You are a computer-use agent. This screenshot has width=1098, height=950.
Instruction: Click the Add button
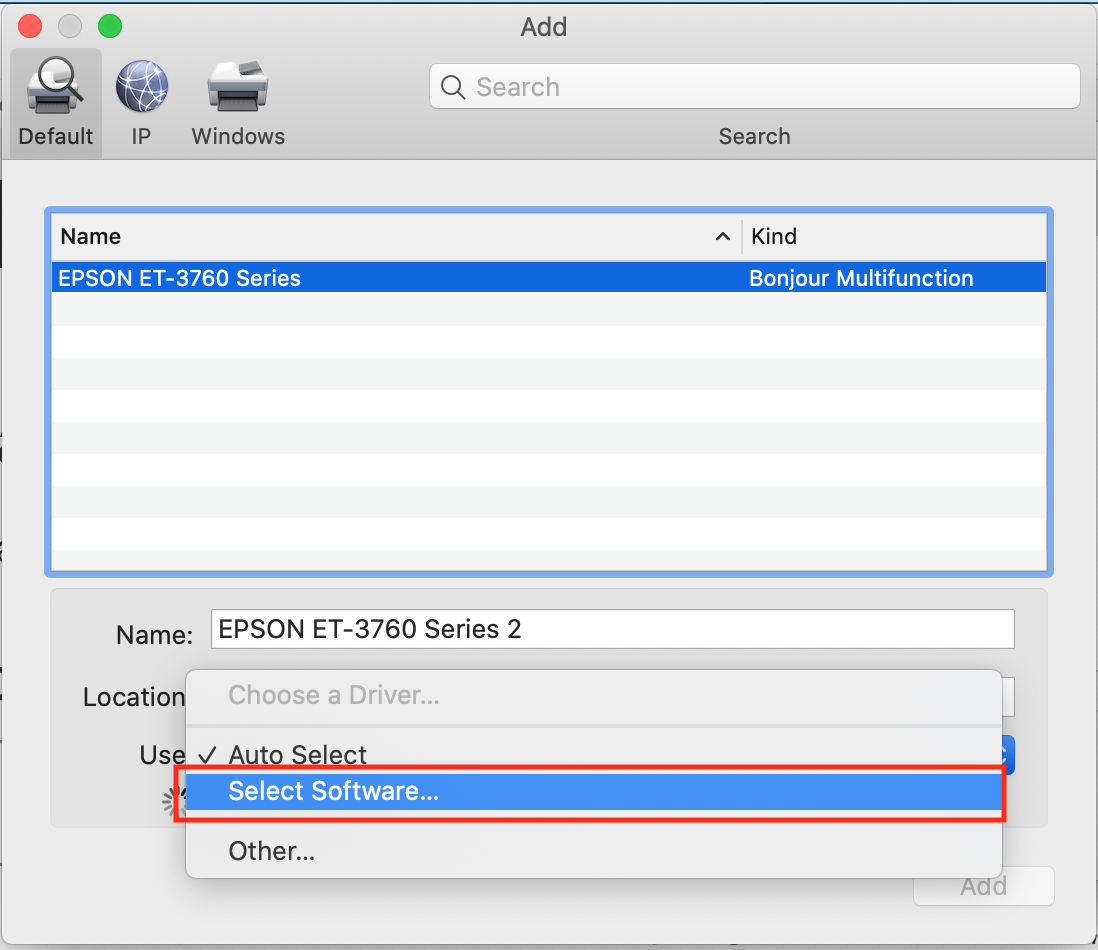click(983, 886)
